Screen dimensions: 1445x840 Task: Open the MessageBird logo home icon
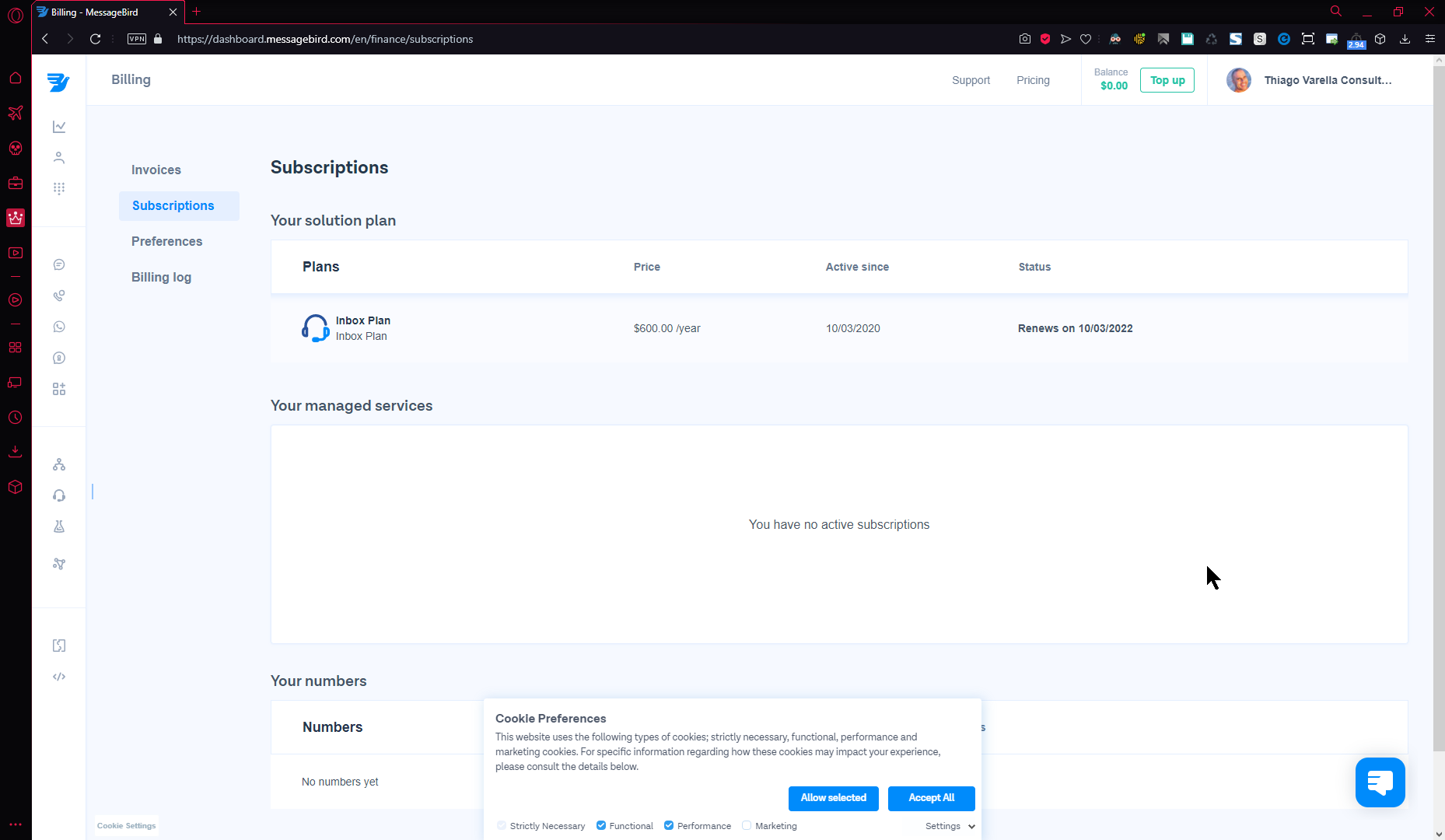(58, 82)
